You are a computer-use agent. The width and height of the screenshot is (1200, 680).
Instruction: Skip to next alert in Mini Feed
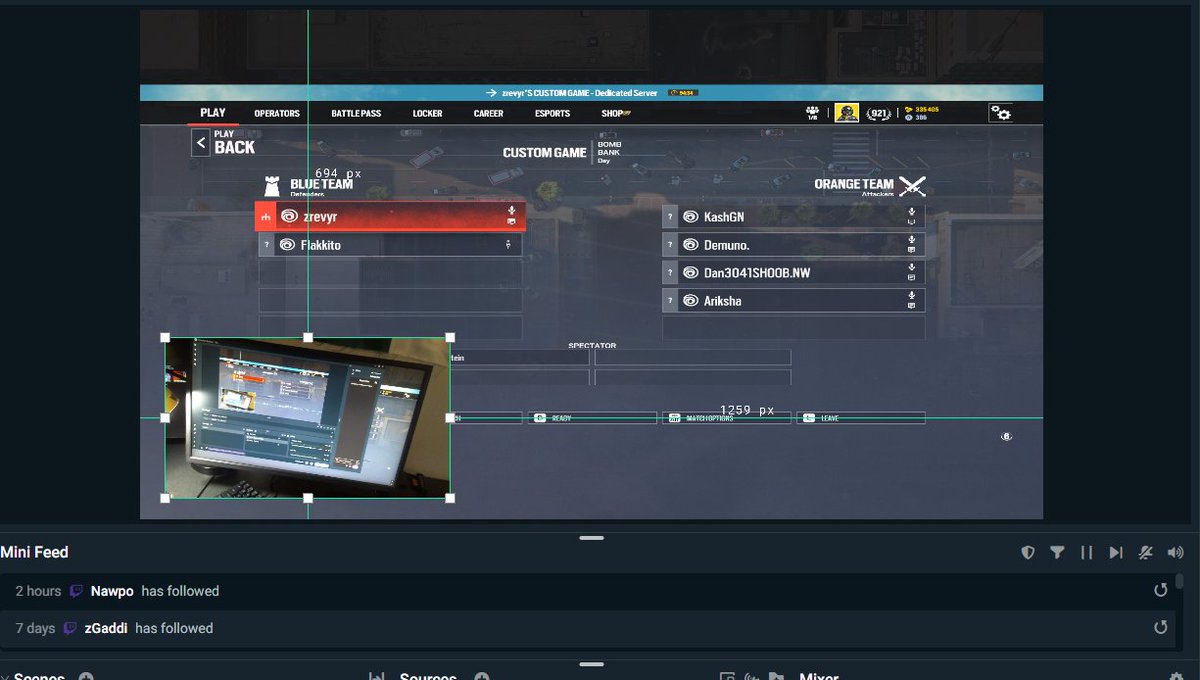1116,552
